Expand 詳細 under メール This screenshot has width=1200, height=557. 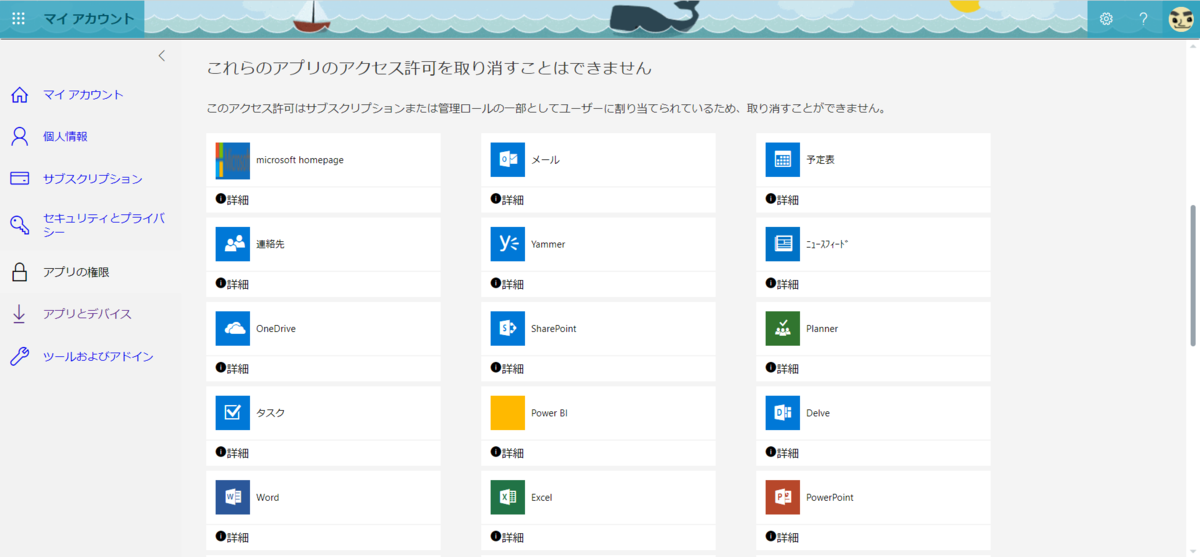[x=508, y=200]
